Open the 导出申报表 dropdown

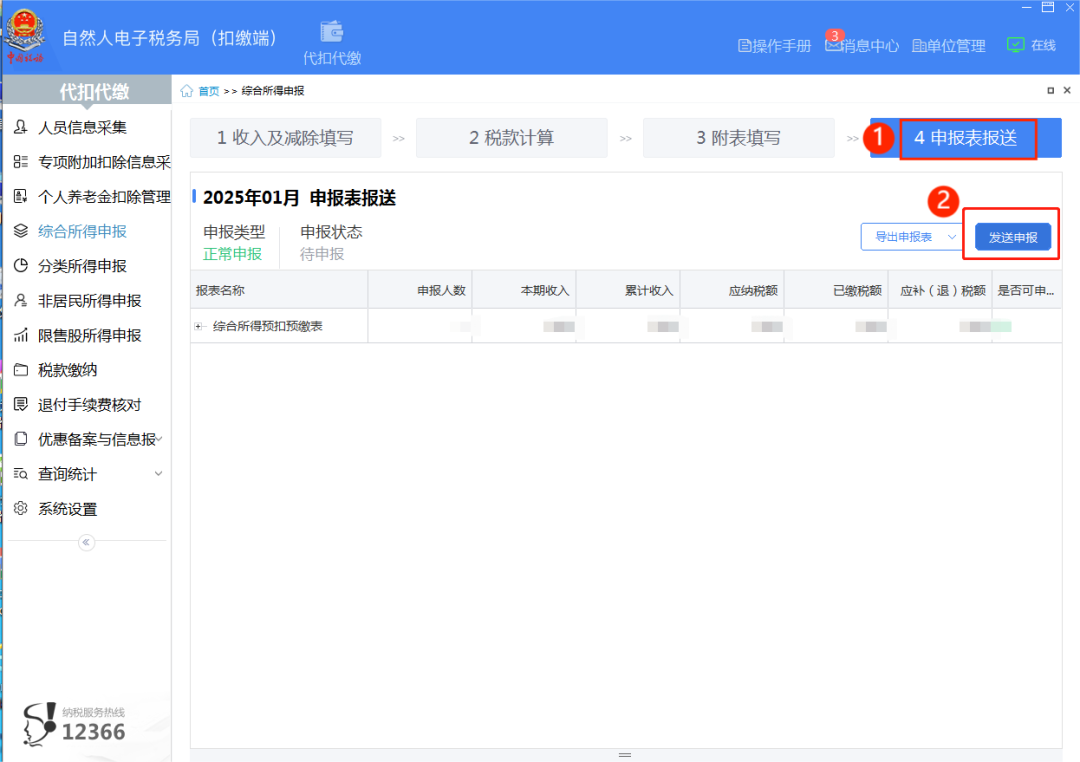(x=913, y=237)
